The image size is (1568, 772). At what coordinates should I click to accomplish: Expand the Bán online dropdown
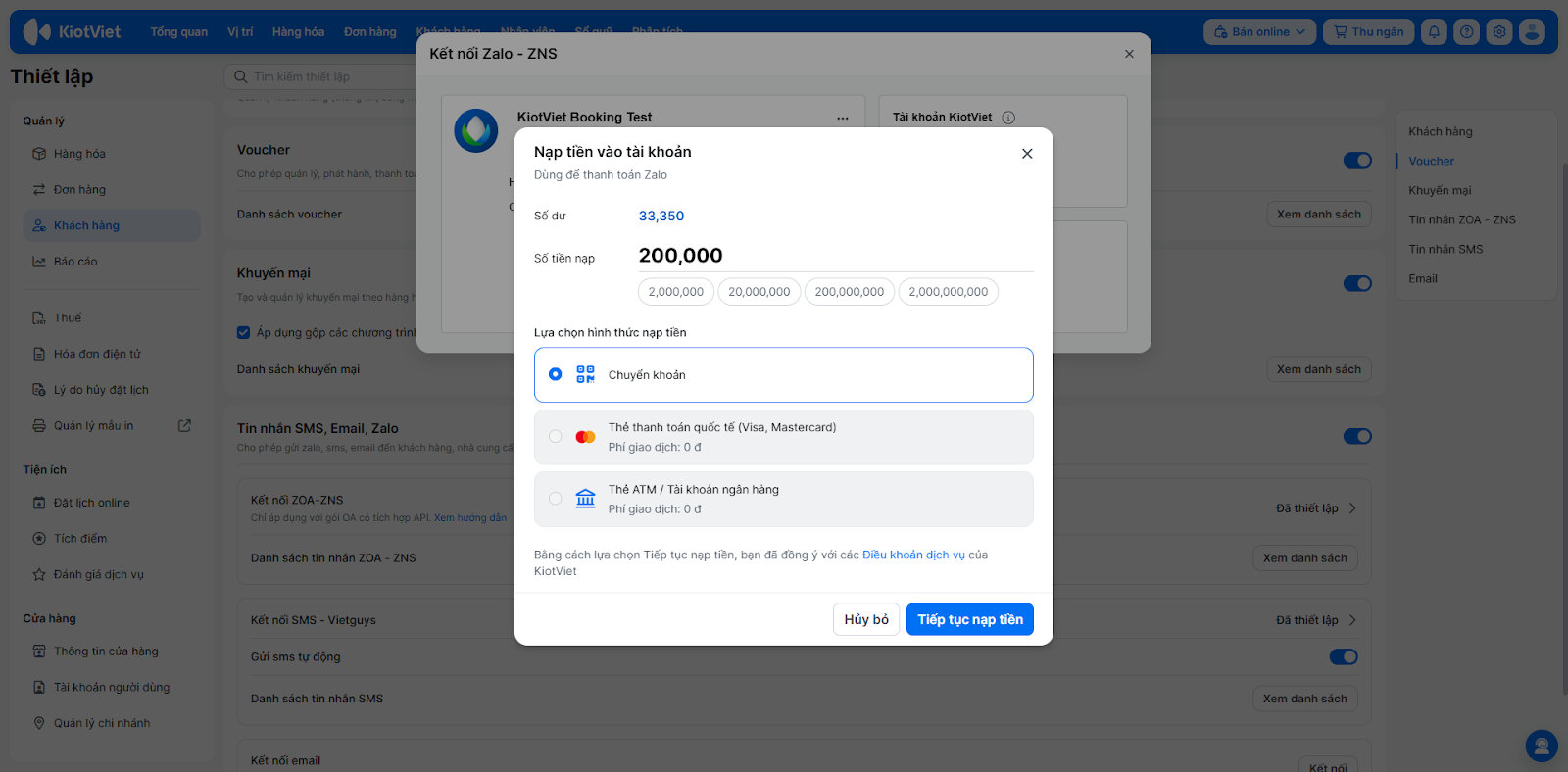tap(1259, 32)
